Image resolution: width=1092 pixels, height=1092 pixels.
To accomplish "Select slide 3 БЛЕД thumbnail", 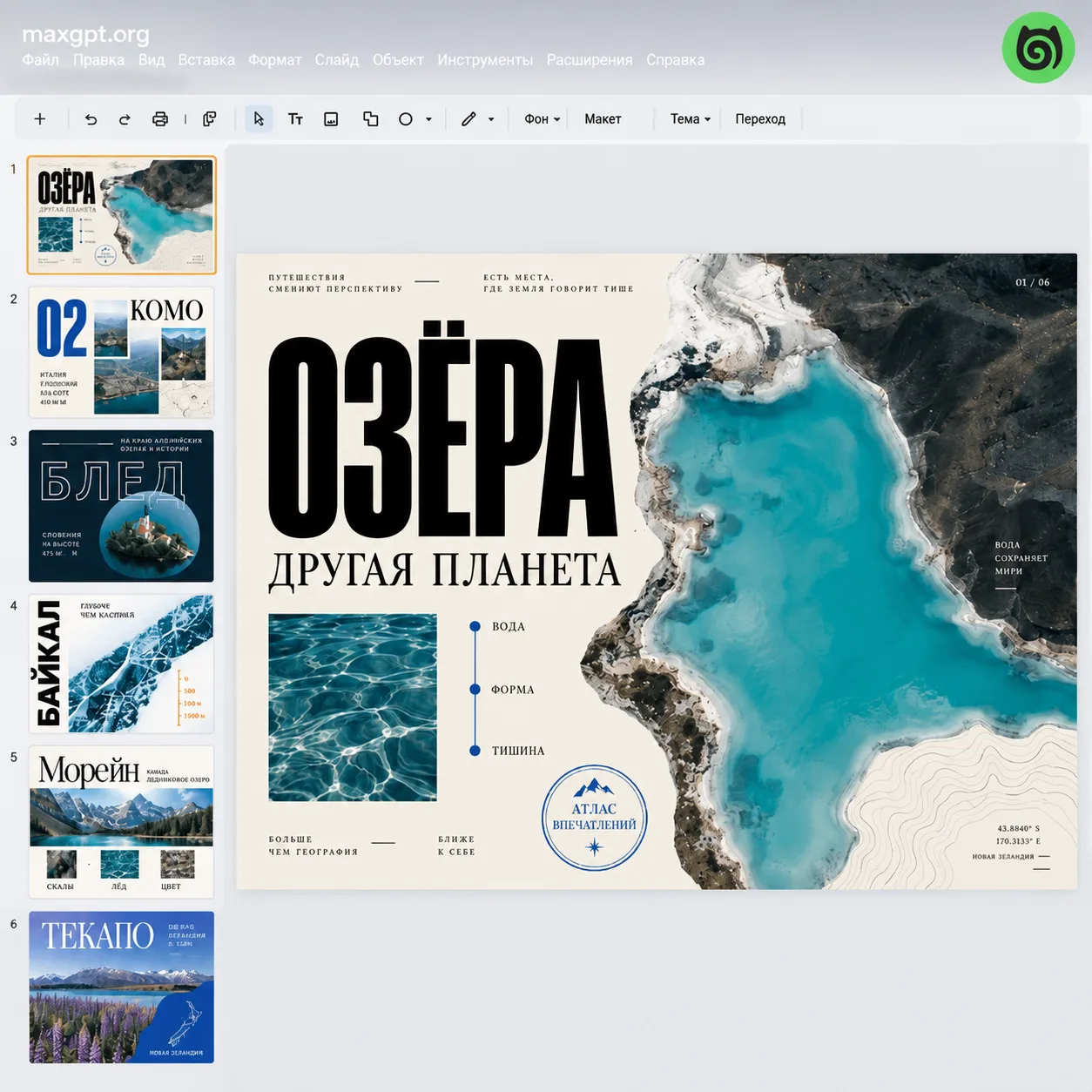I will [121, 506].
